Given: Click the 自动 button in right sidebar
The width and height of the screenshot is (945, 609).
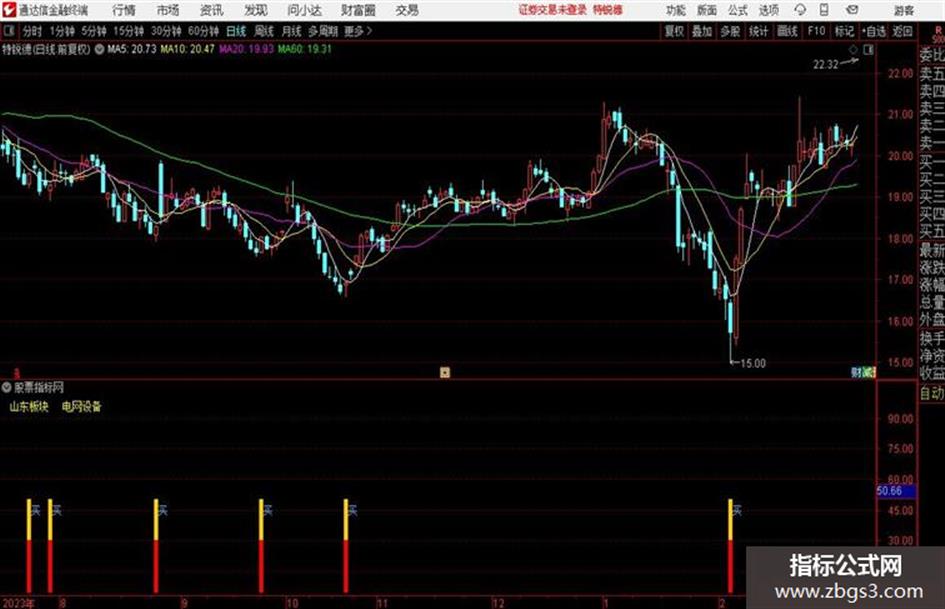Looking at the screenshot, I should click(x=932, y=393).
